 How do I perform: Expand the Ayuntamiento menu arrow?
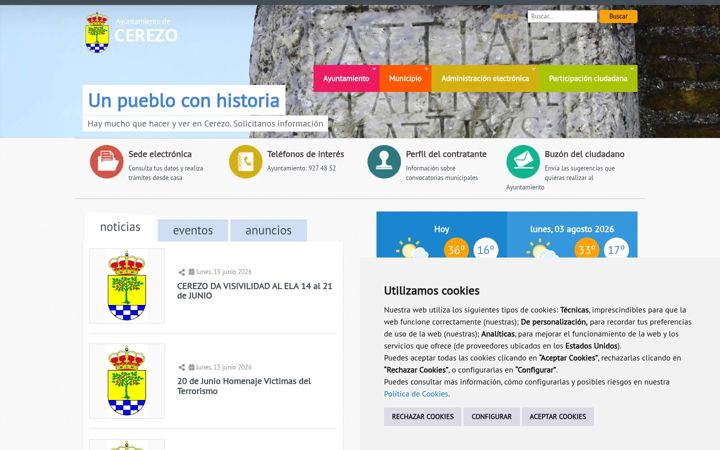coord(374,69)
